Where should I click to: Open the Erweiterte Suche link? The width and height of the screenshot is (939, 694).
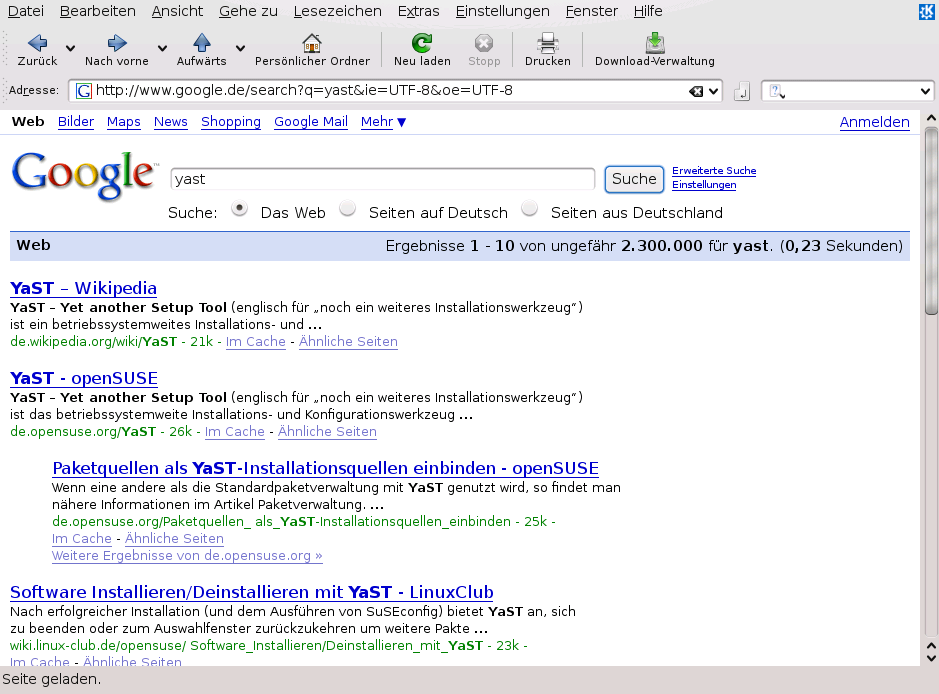click(x=714, y=171)
